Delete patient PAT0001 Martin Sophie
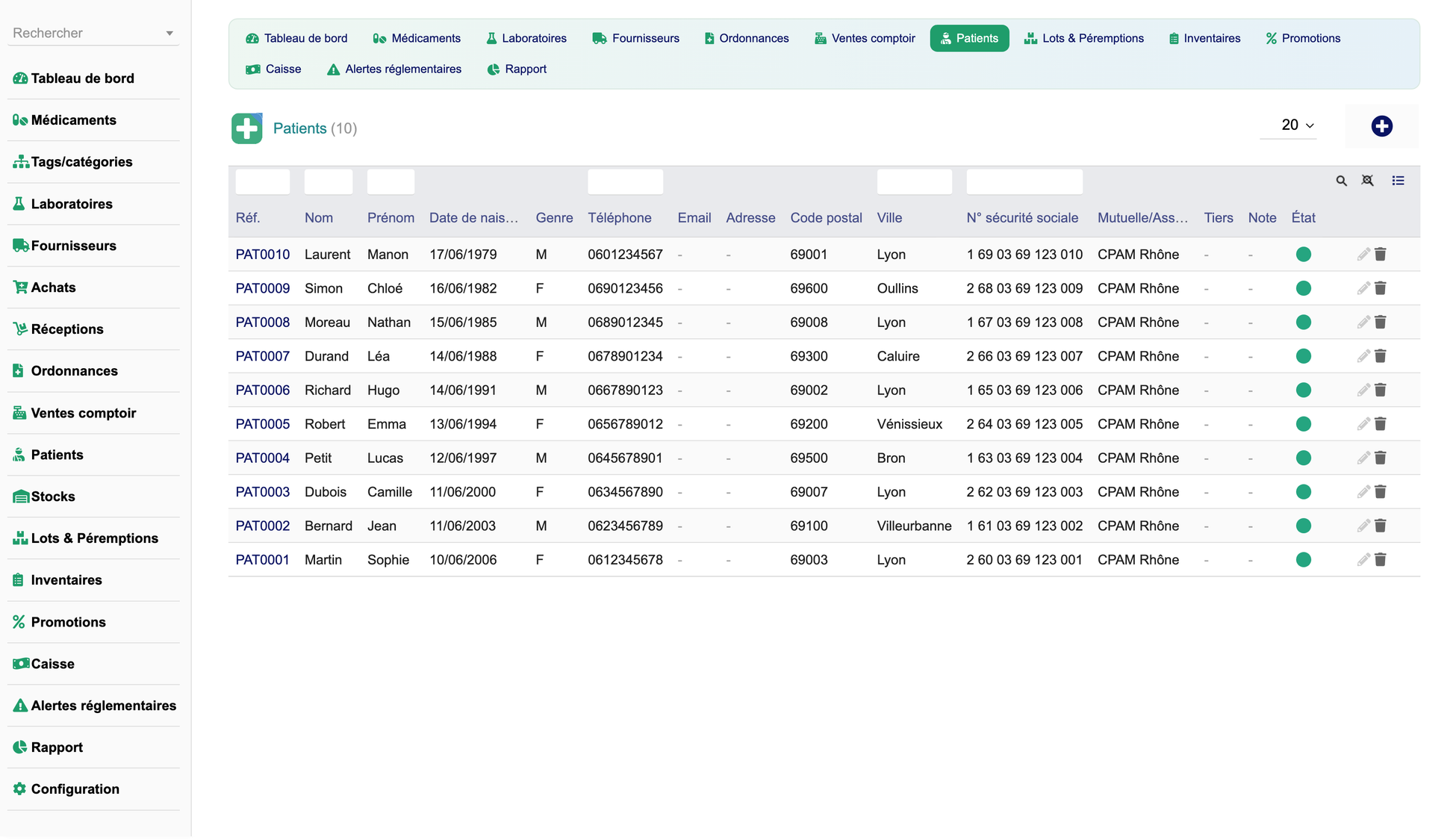The image size is (1453, 840). (x=1381, y=560)
